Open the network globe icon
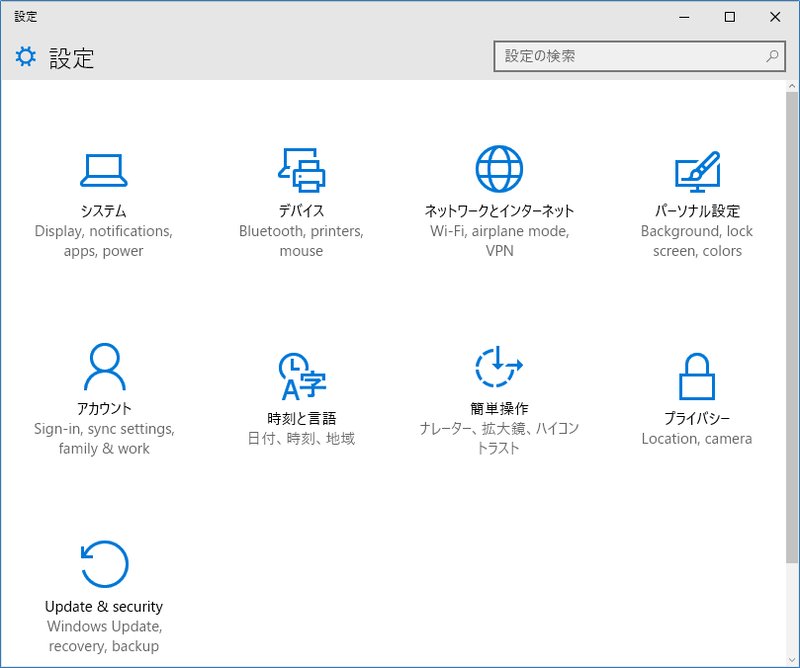This screenshot has width=800, height=668. click(499, 169)
